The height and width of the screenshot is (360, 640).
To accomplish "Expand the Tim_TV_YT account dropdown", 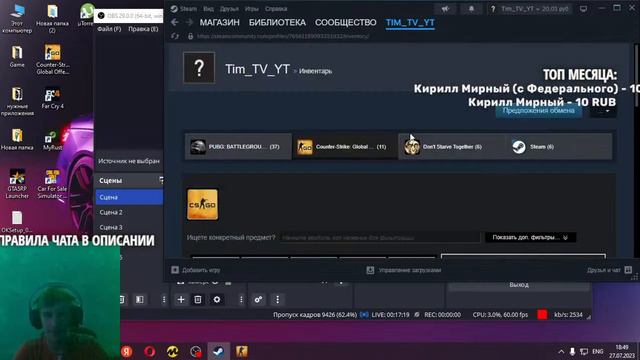I will 534,9.
